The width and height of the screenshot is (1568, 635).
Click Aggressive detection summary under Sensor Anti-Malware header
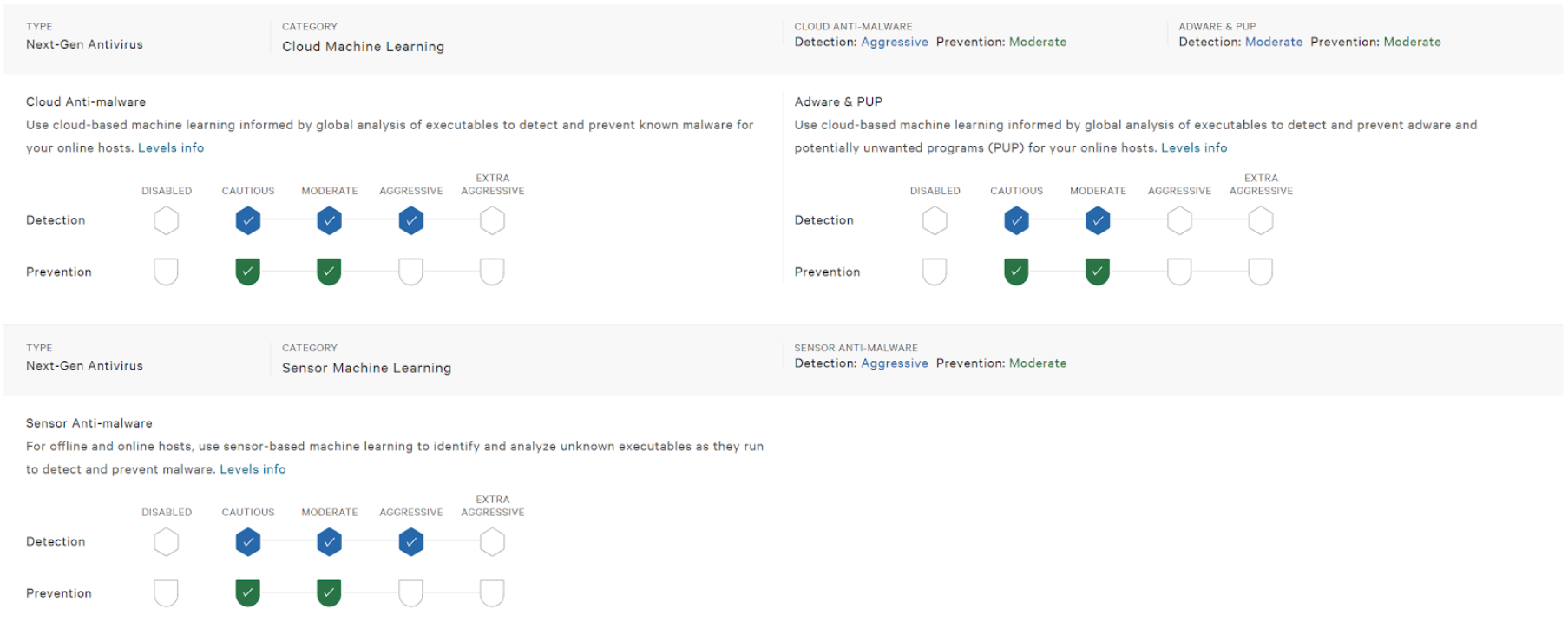point(895,363)
